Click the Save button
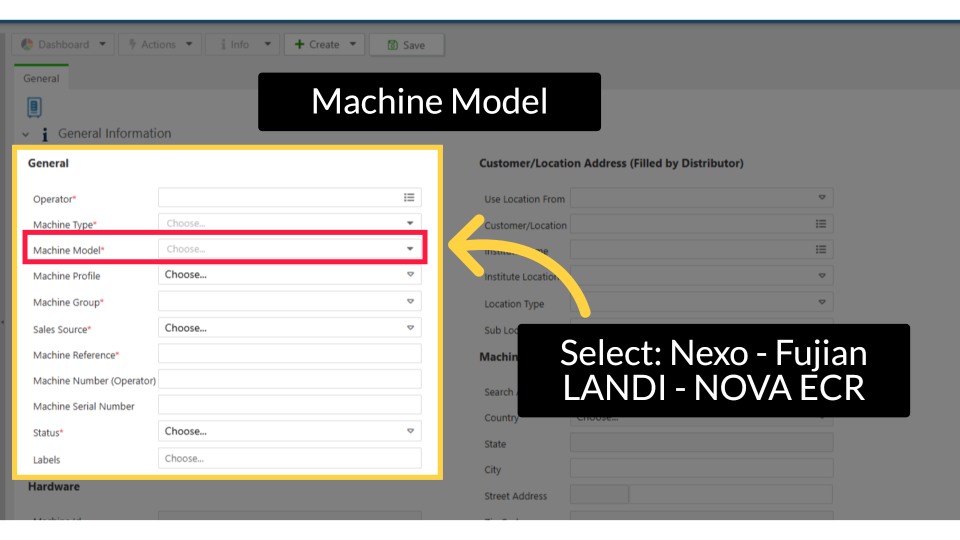The height and width of the screenshot is (540, 960). tap(407, 45)
